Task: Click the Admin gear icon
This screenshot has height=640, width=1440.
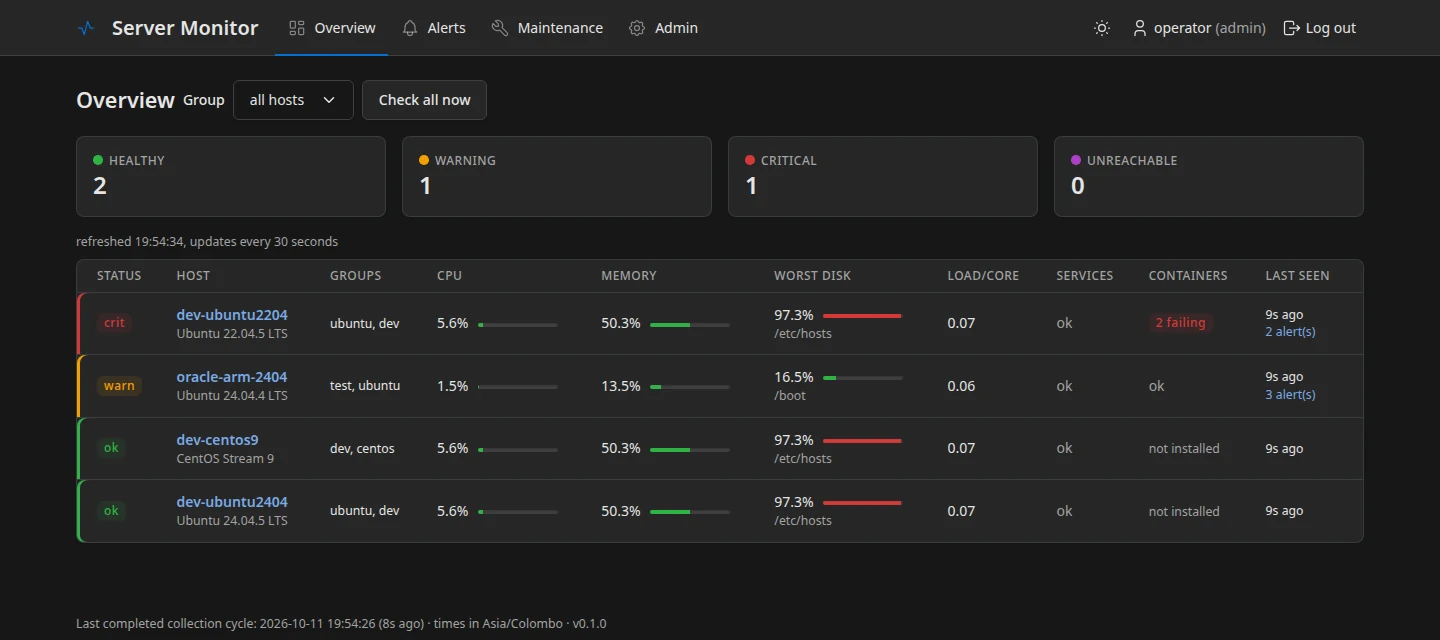Action: [x=637, y=28]
